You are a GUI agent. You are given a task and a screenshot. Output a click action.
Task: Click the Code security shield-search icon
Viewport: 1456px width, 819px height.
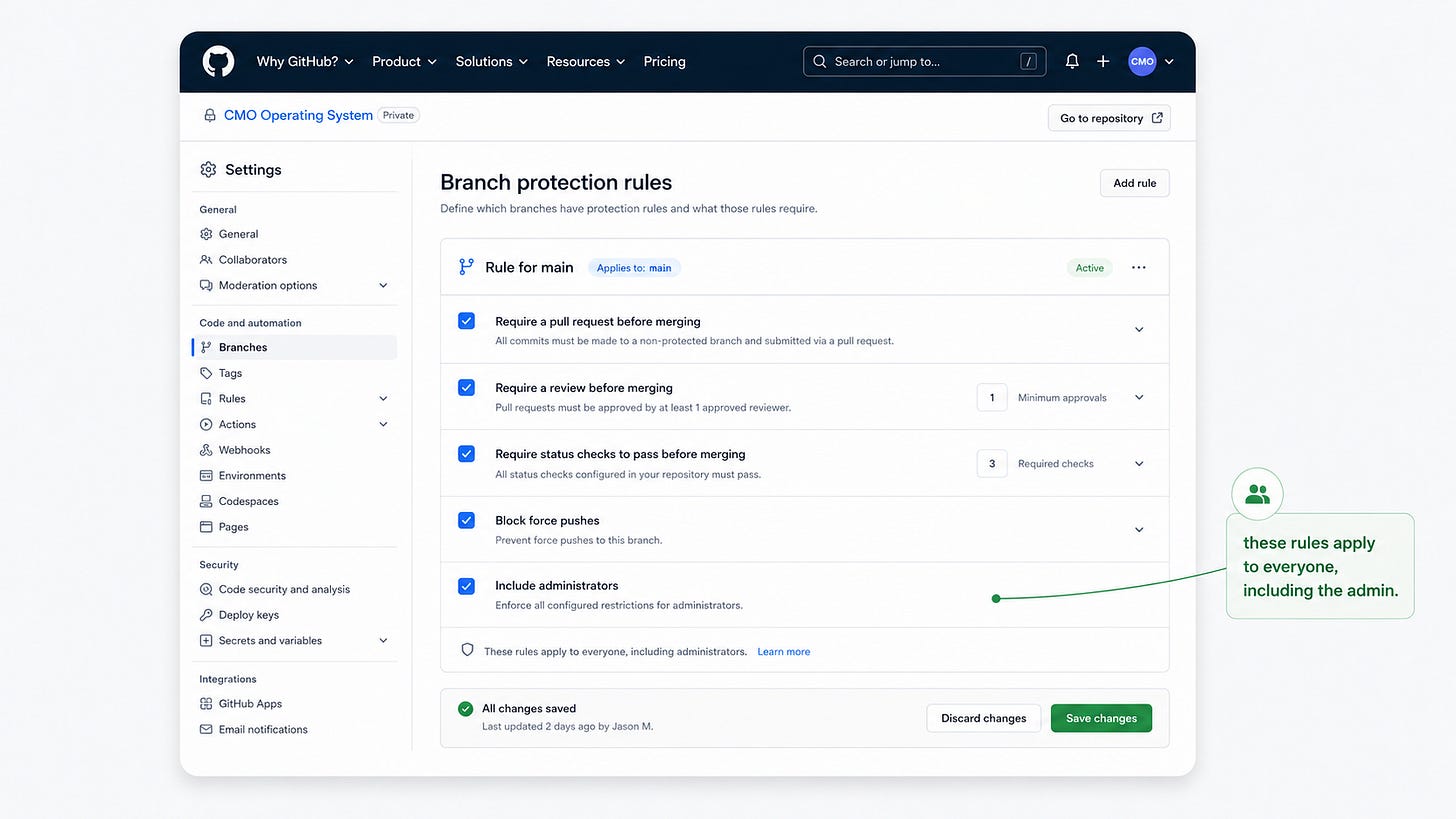click(206, 589)
